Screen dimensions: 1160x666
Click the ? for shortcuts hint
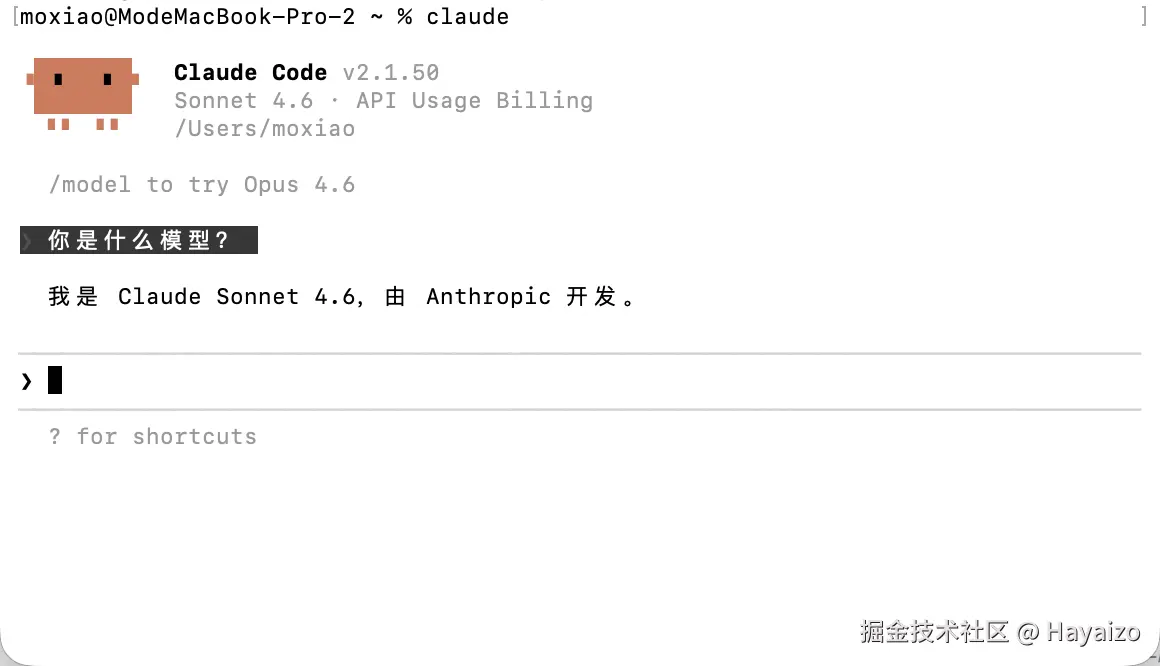coord(152,437)
